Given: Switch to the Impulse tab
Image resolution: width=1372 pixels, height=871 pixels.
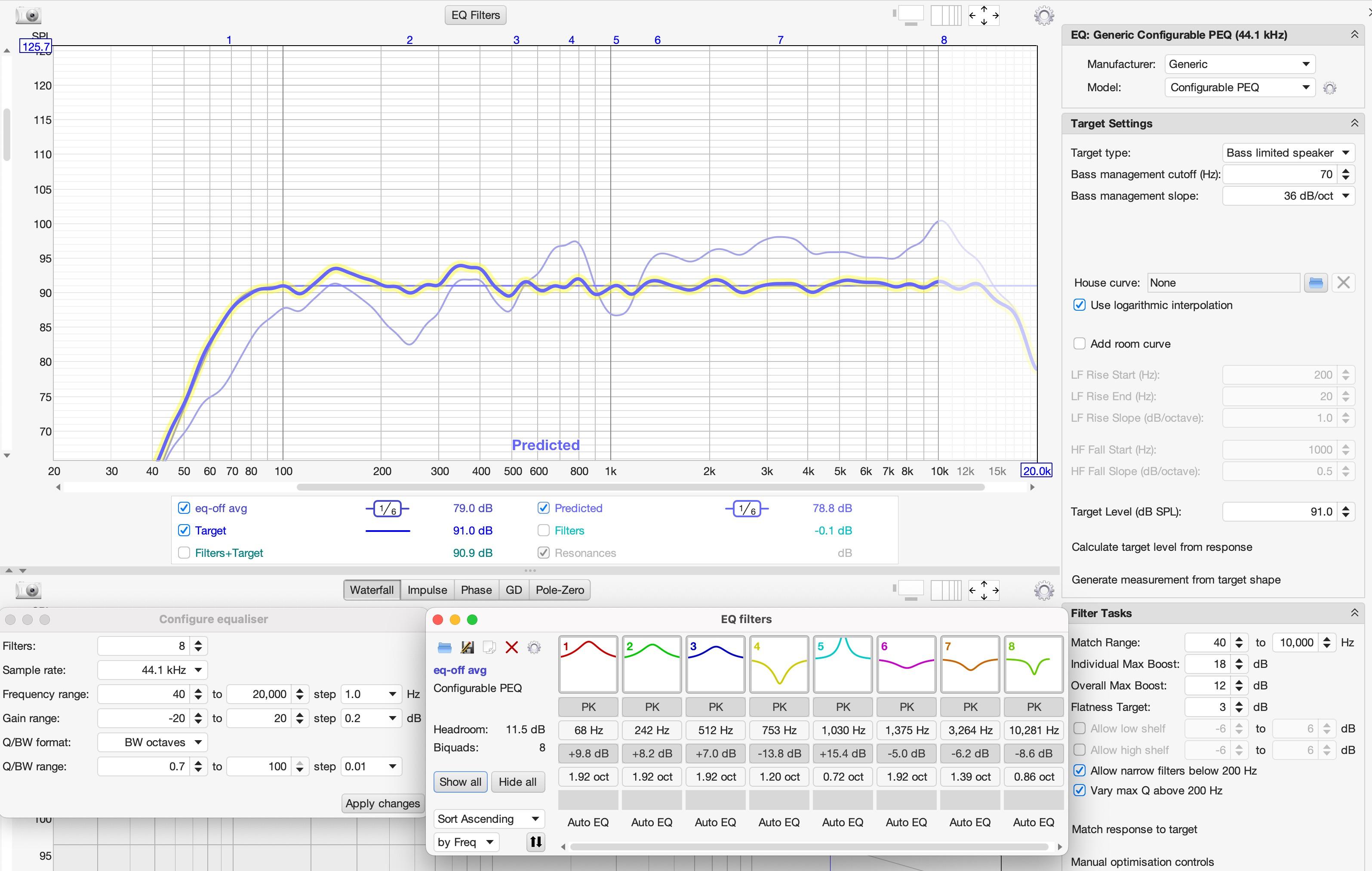Looking at the screenshot, I should (x=428, y=590).
